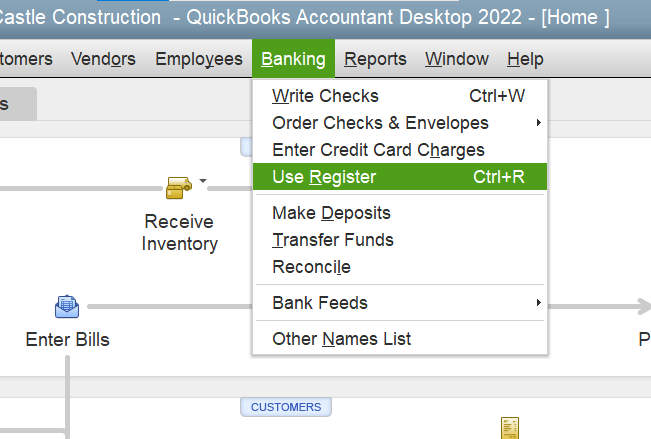This screenshot has height=439, width=651.
Task: Click the yellow receipt icon below Customers
Action: (x=510, y=428)
